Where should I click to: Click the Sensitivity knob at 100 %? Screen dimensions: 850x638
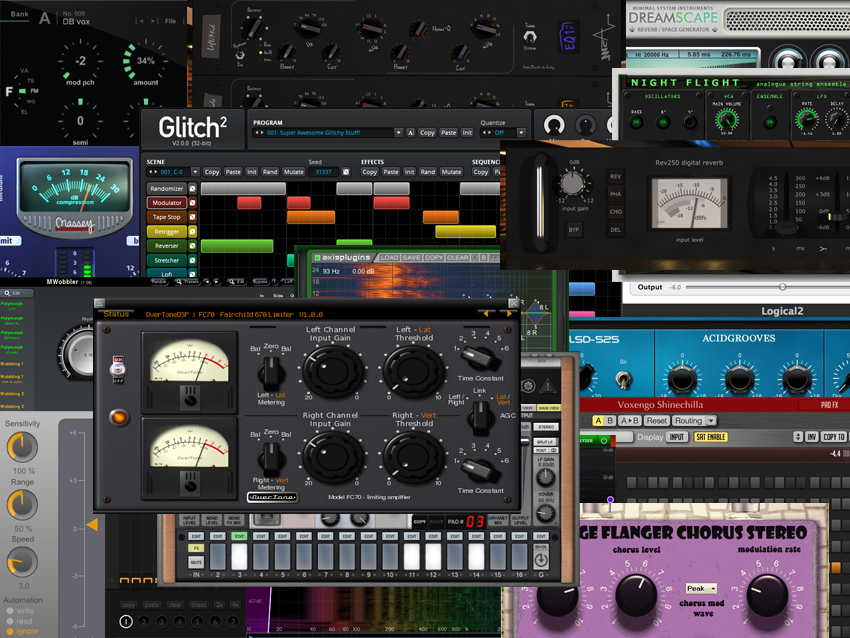point(22,447)
